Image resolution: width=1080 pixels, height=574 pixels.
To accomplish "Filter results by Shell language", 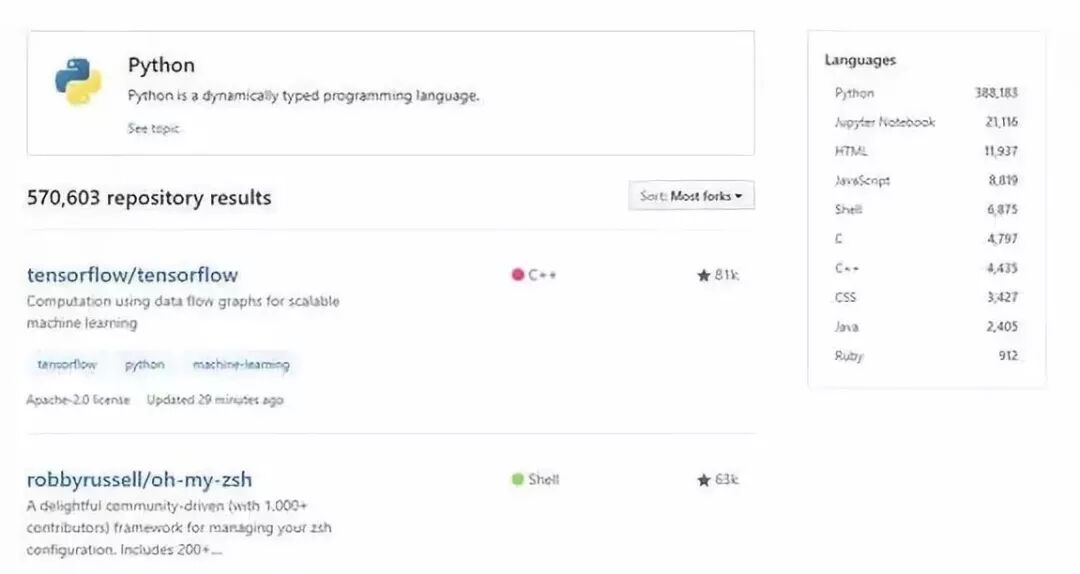I will (848, 210).
